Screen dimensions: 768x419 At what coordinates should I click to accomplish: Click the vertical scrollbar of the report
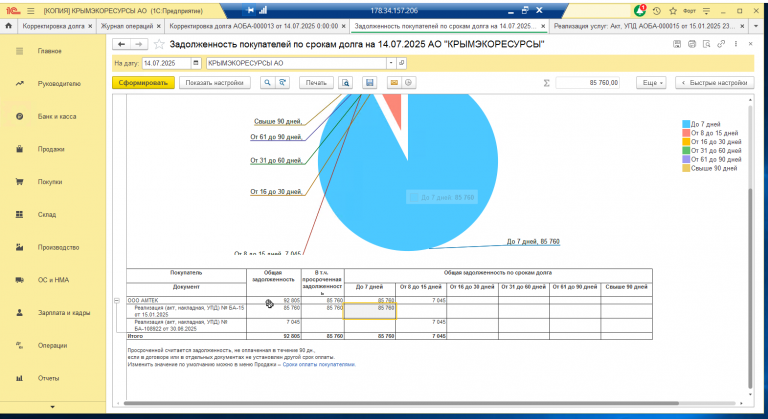[x=750, y=289]
